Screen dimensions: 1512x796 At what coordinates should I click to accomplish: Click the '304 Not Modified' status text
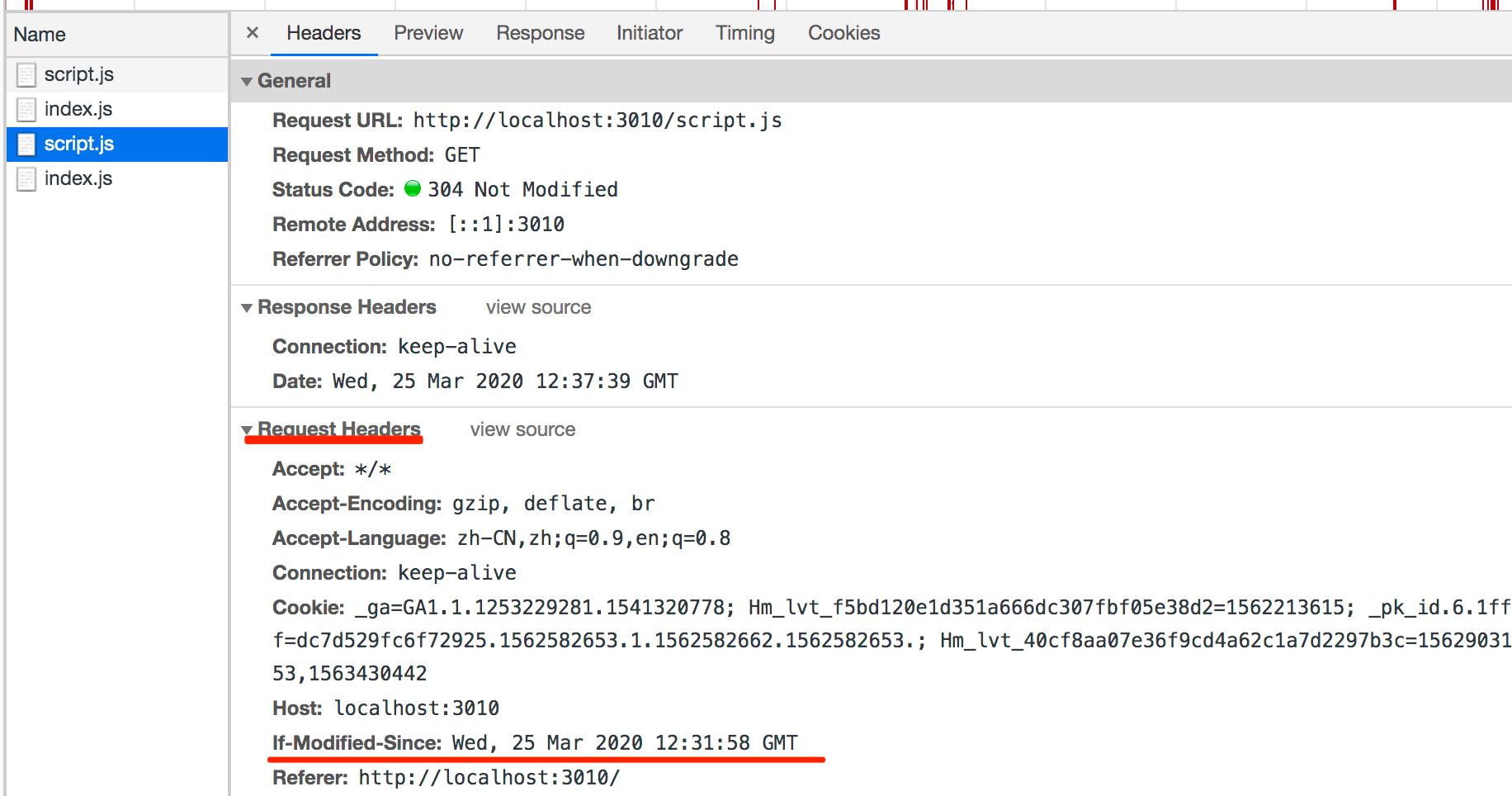[522, 190]
